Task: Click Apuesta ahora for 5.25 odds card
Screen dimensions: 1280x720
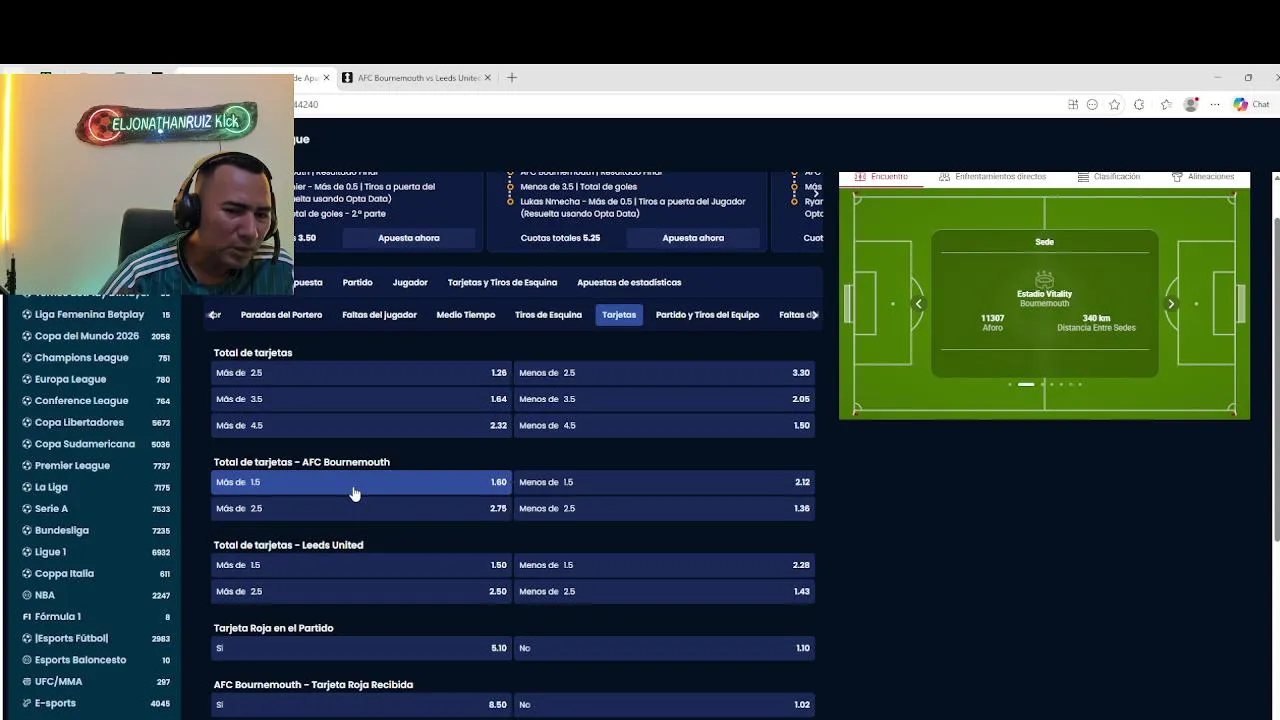Action: click(693, 238)
